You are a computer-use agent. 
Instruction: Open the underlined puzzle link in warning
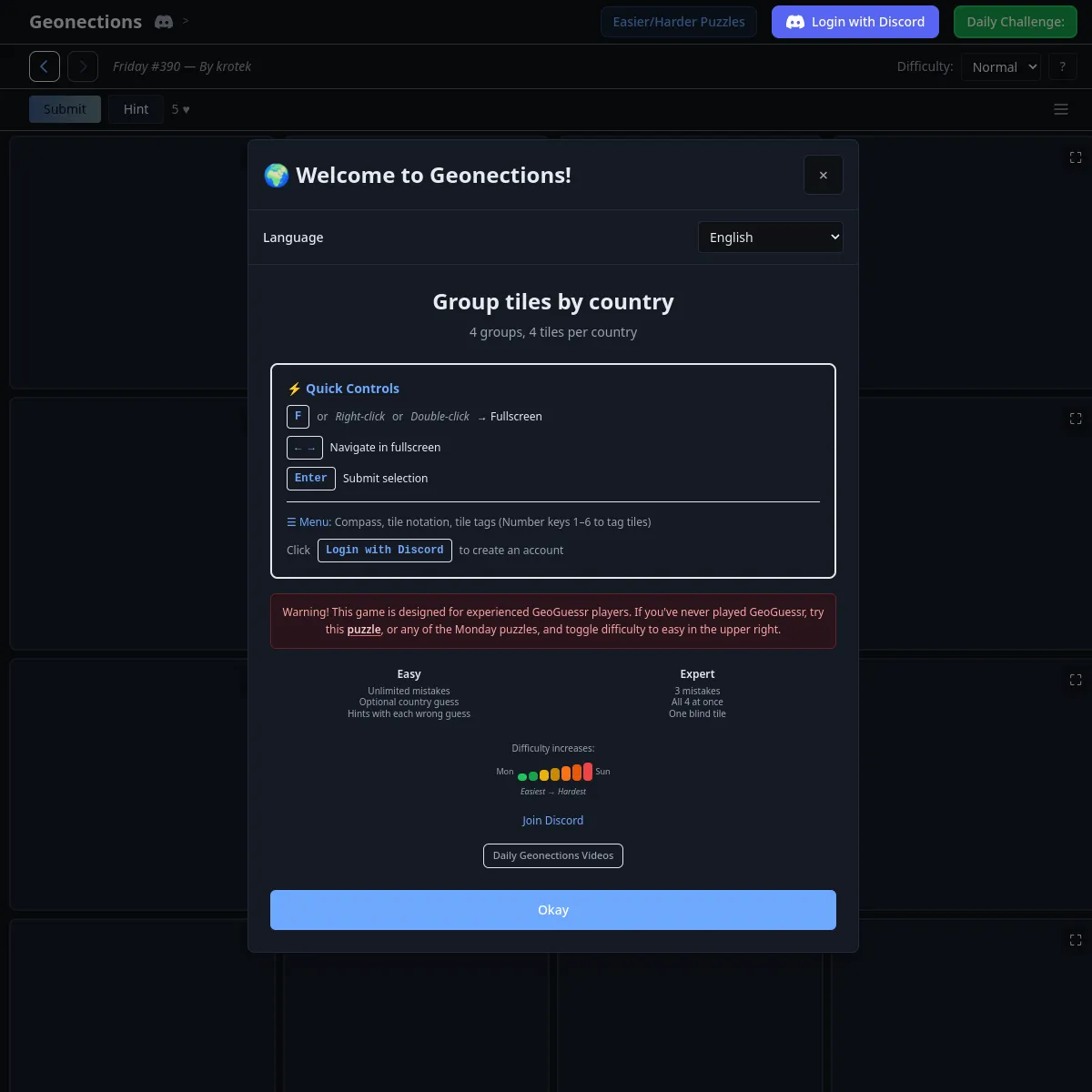(364, 630)
